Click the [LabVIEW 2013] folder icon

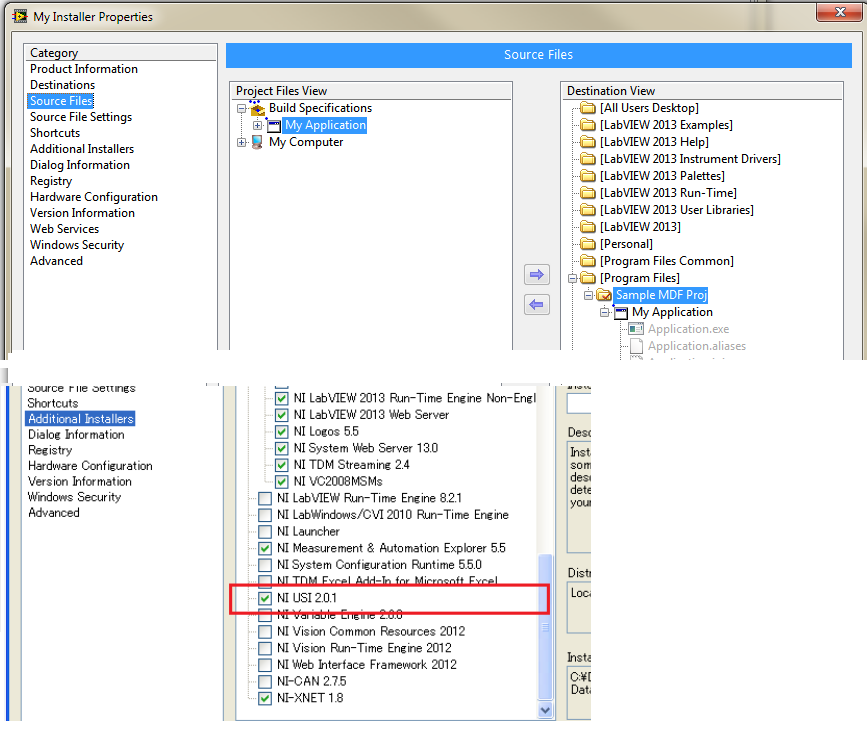pyautogui.click(x=588, y=227)
